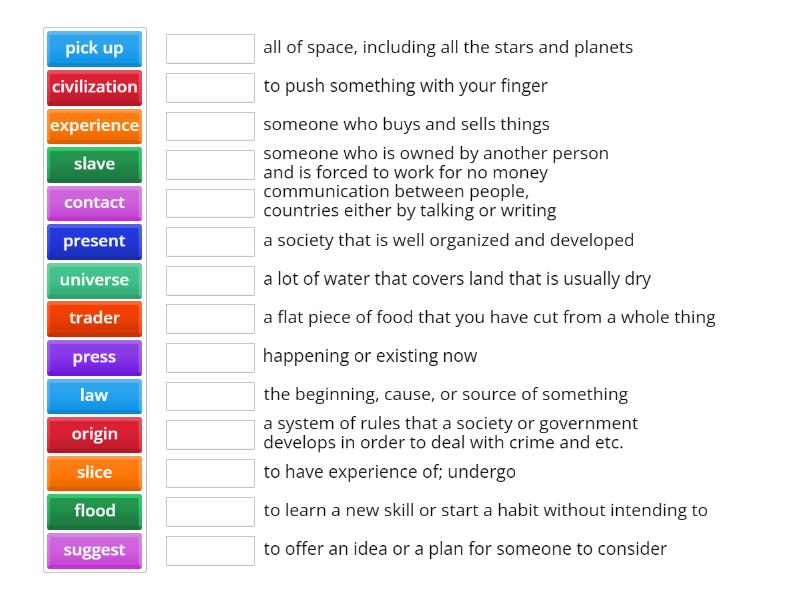Select the 'flood' word tile

94,511
